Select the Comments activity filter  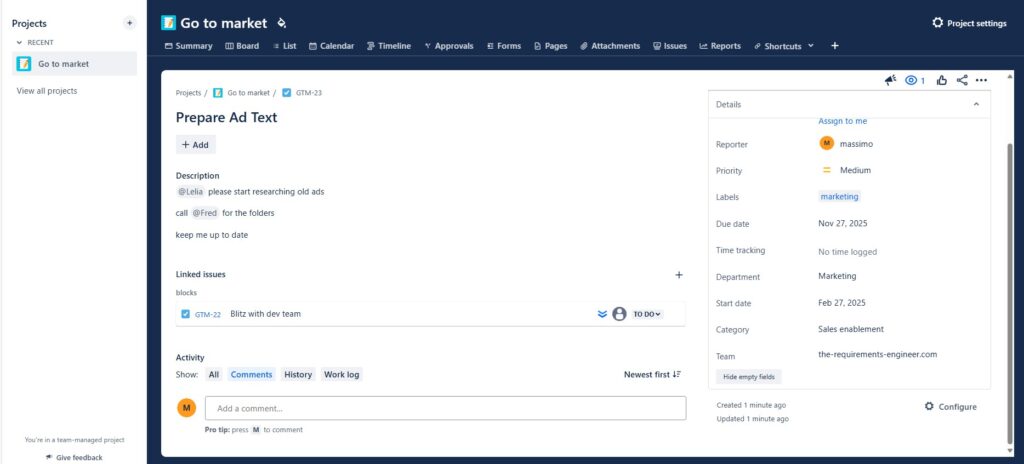pyautogui.click(x=251, y=375)
